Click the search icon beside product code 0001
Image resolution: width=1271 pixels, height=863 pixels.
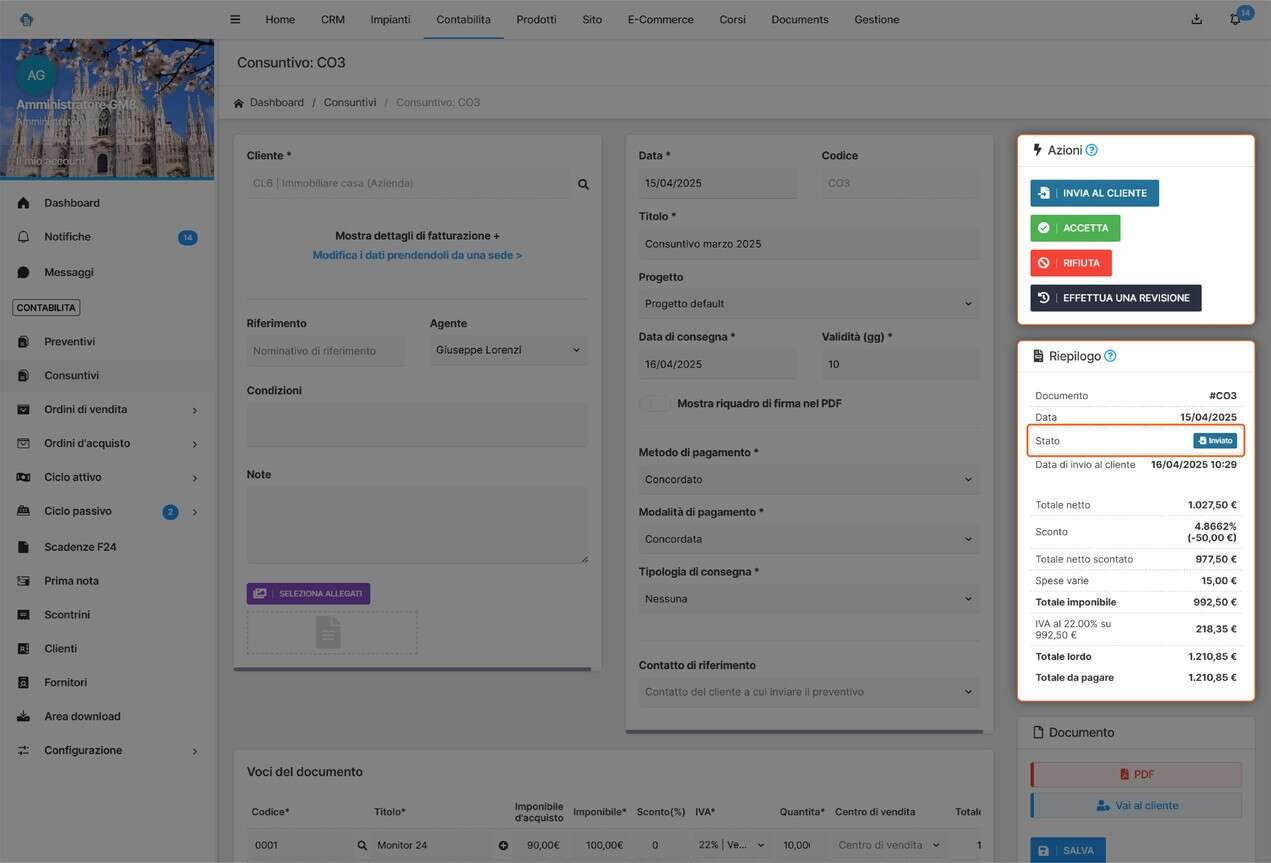(362, 846)
